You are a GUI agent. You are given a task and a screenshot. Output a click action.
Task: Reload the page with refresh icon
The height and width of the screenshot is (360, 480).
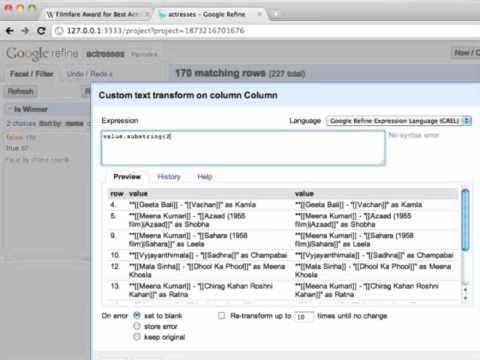coord(41,31)
